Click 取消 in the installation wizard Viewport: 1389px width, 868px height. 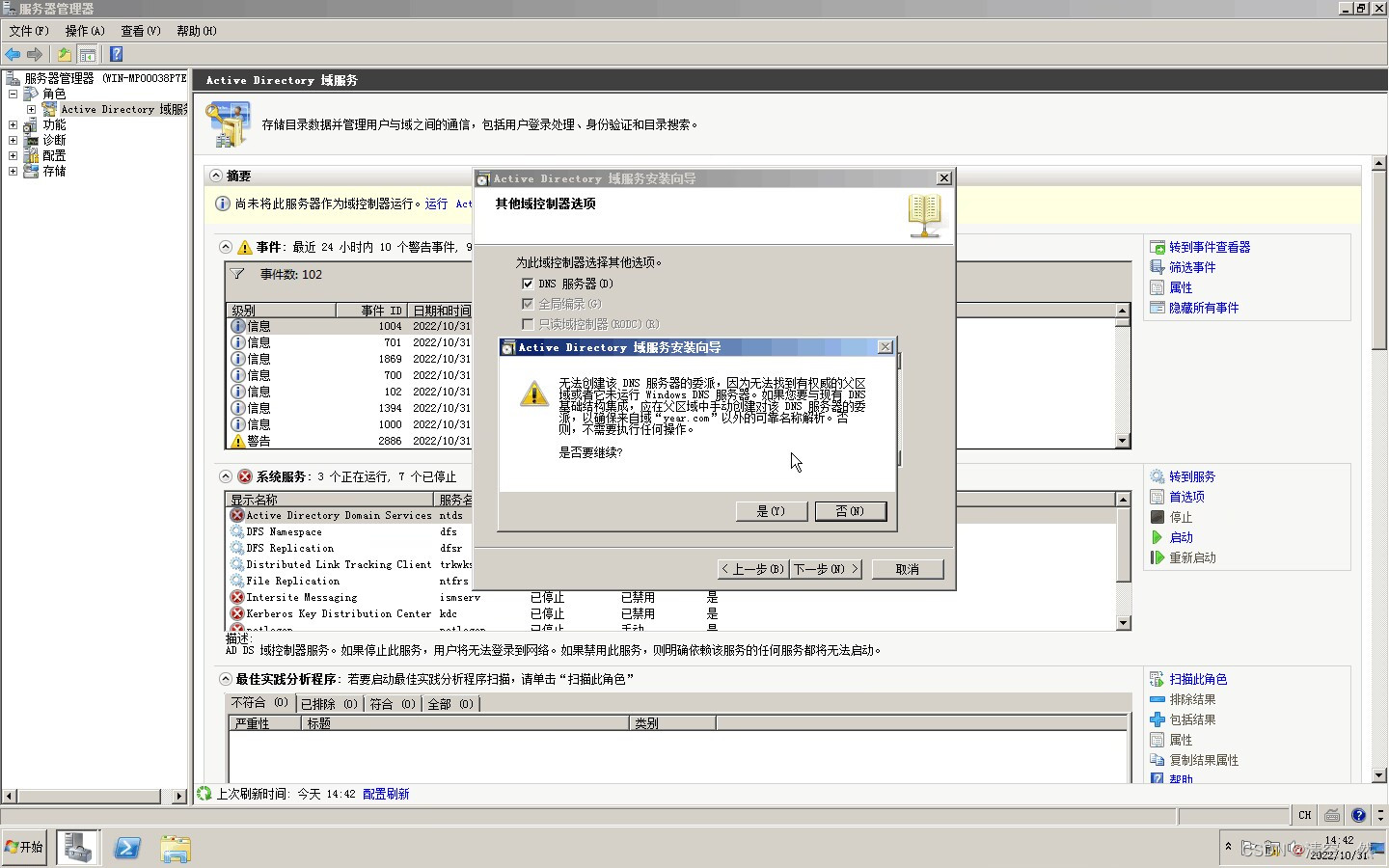[908, 569]
